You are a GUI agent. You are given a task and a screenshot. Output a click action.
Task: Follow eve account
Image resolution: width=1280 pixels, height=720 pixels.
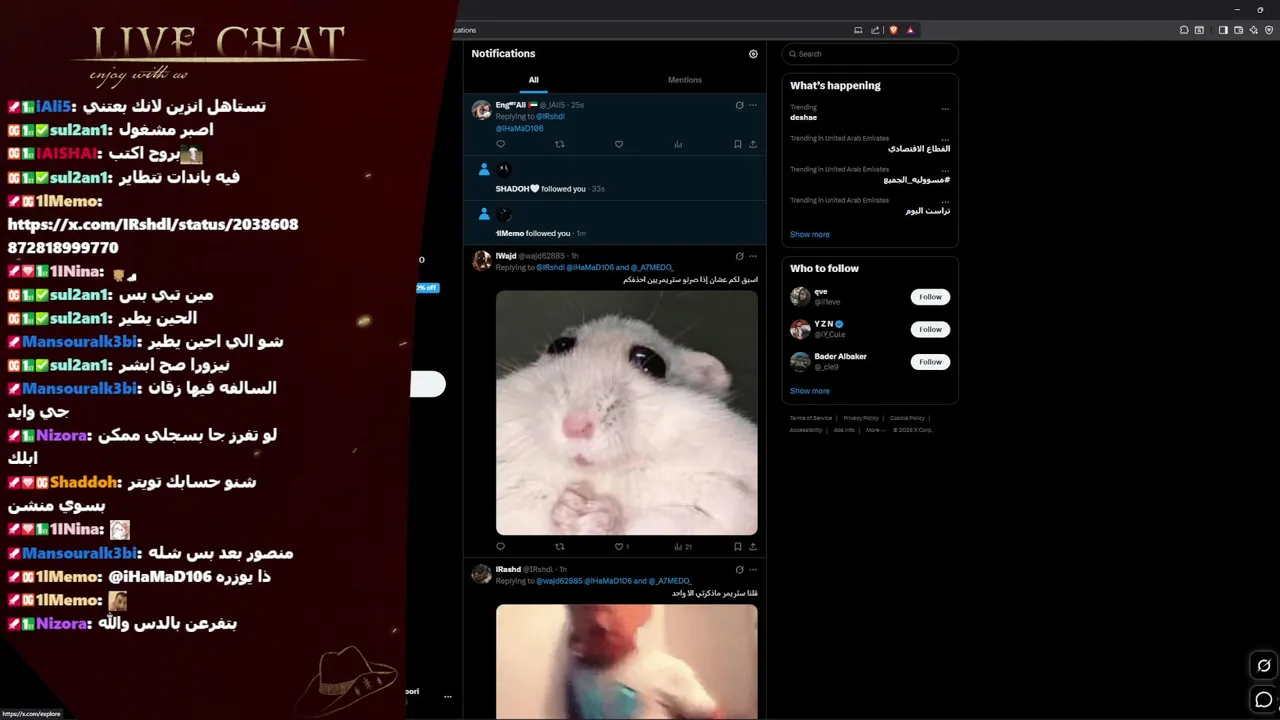[x=930, y=297]
